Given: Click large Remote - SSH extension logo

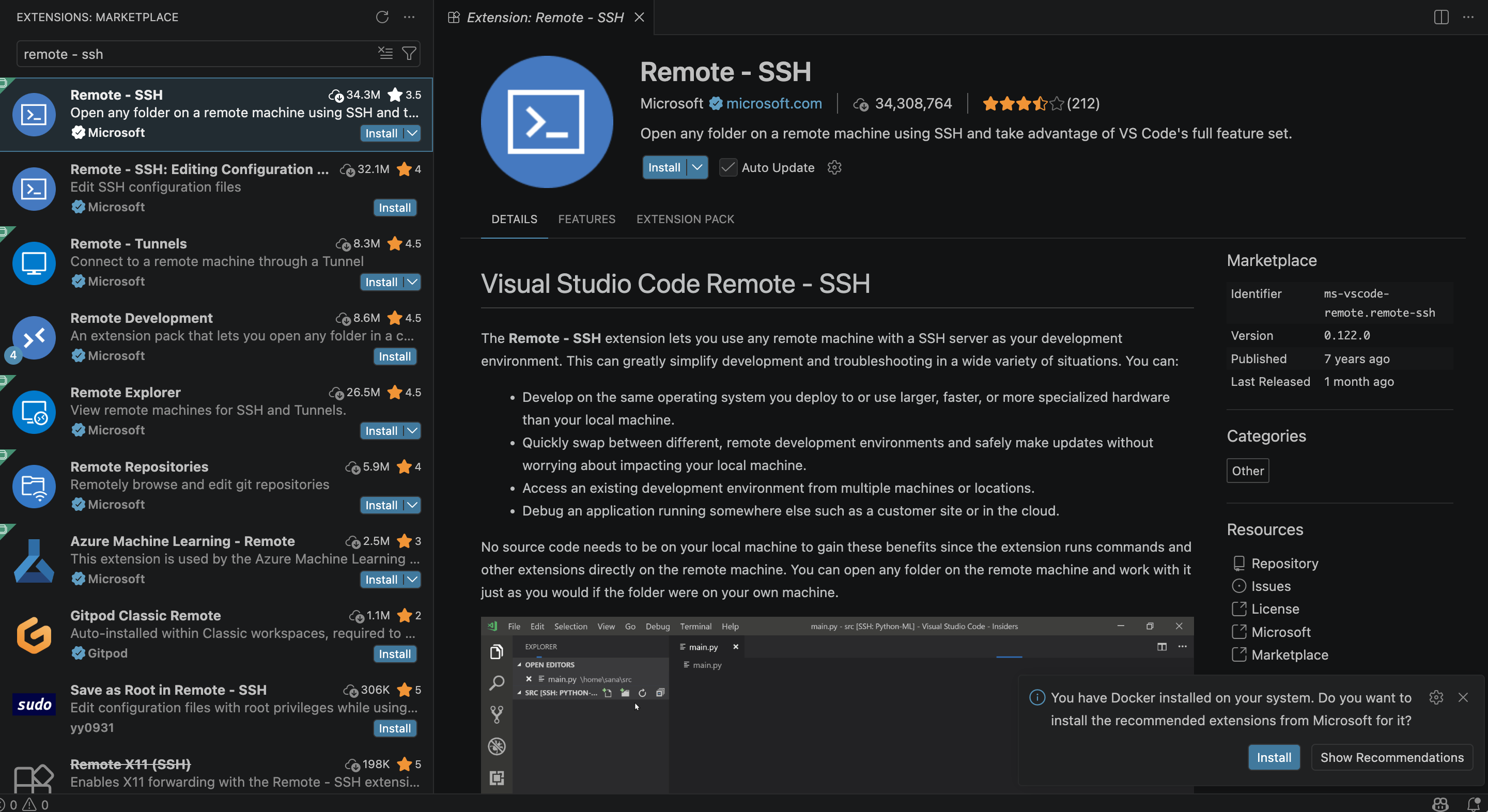Looking at the screenshot, I should click(547, 122).
